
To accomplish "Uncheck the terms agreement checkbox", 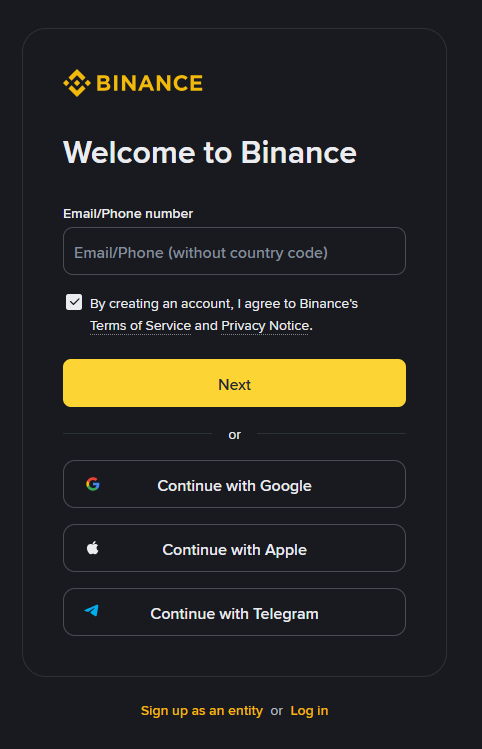I will click(x=74, y=302).
